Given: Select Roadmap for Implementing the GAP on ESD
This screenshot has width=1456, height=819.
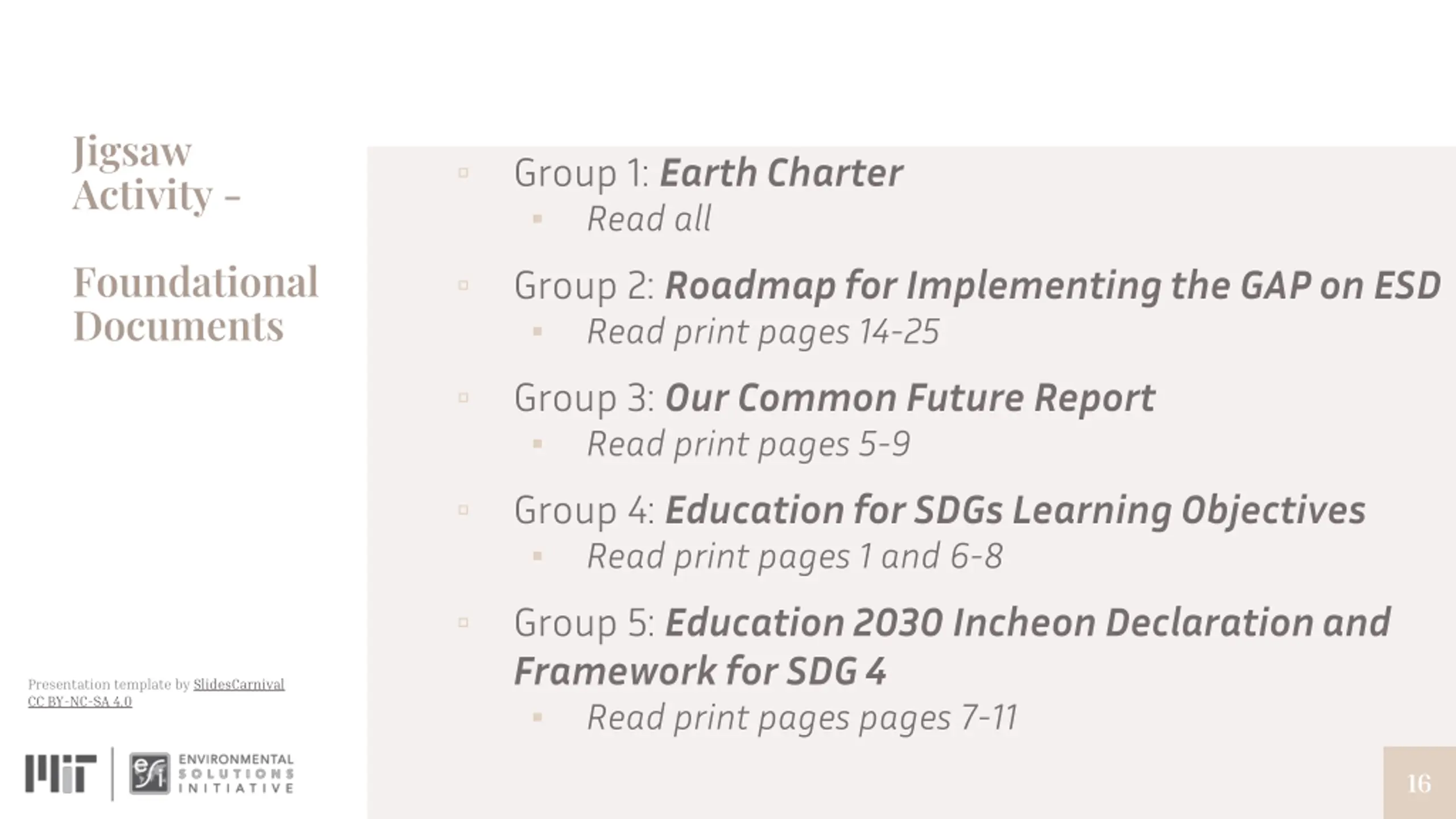Looking at the screenshot, I should (1053, 286).
